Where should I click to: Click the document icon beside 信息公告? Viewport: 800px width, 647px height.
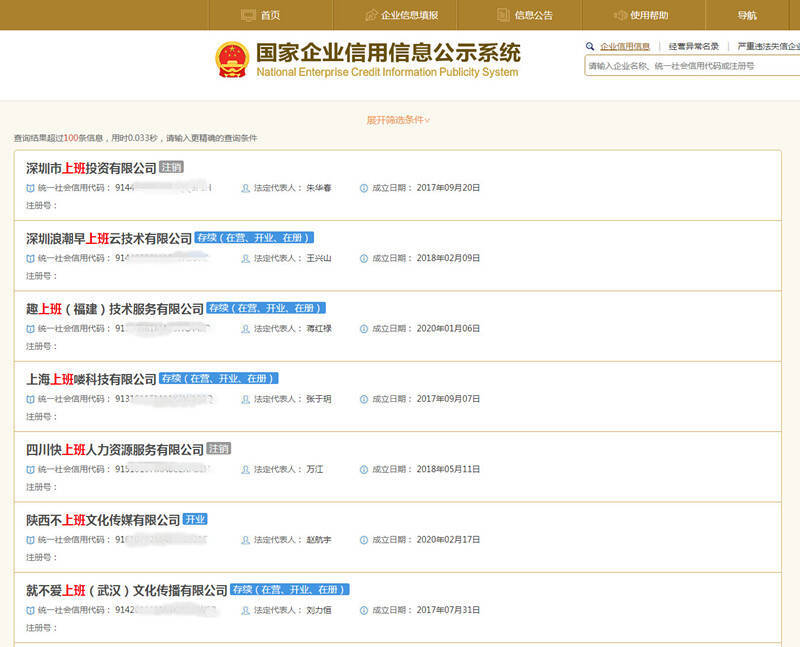(504, 15)
